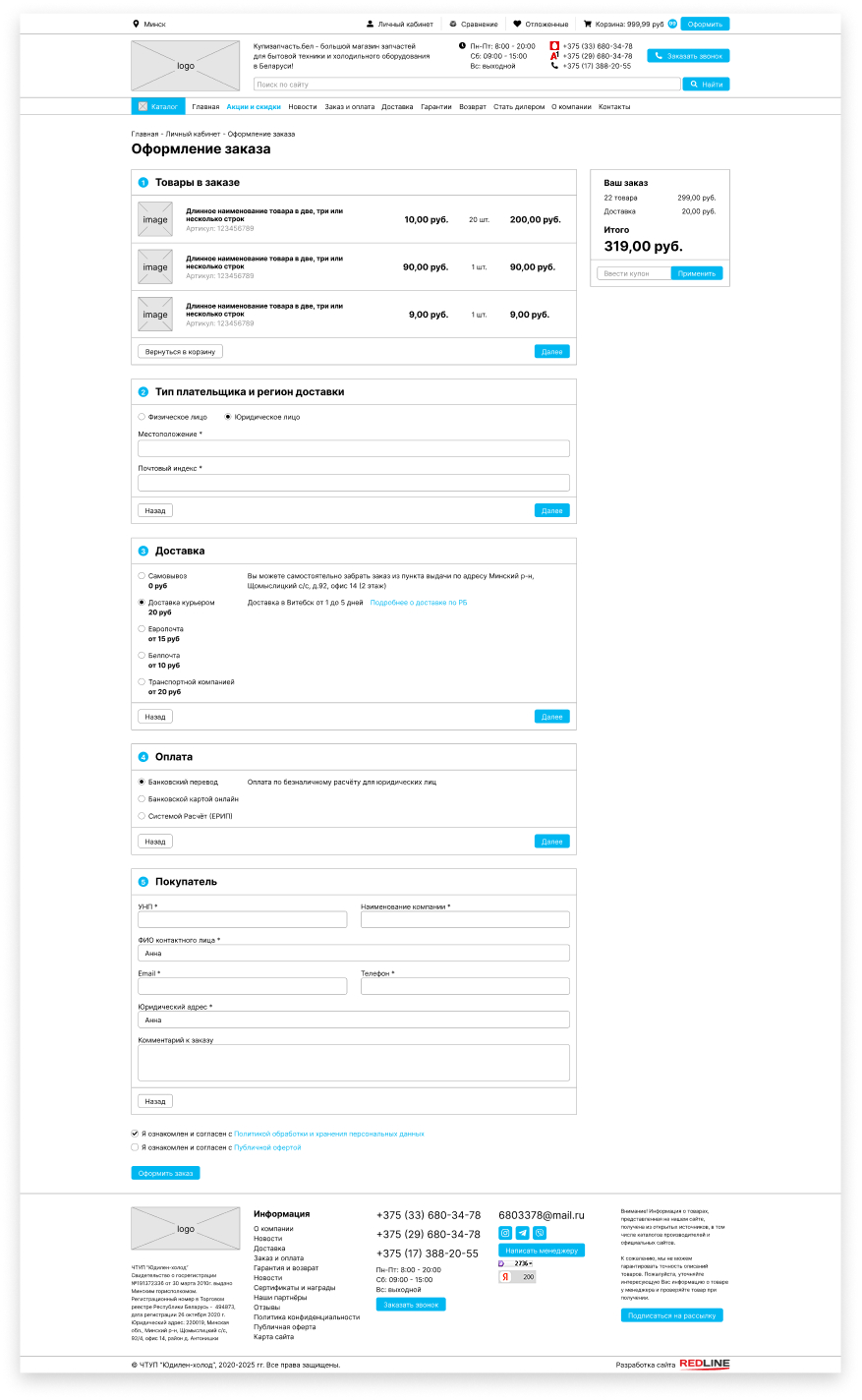The width and height of the screenshot is (862, 1400).
Task: Click the Оформить заказ button
Action: coord(165,1173)
